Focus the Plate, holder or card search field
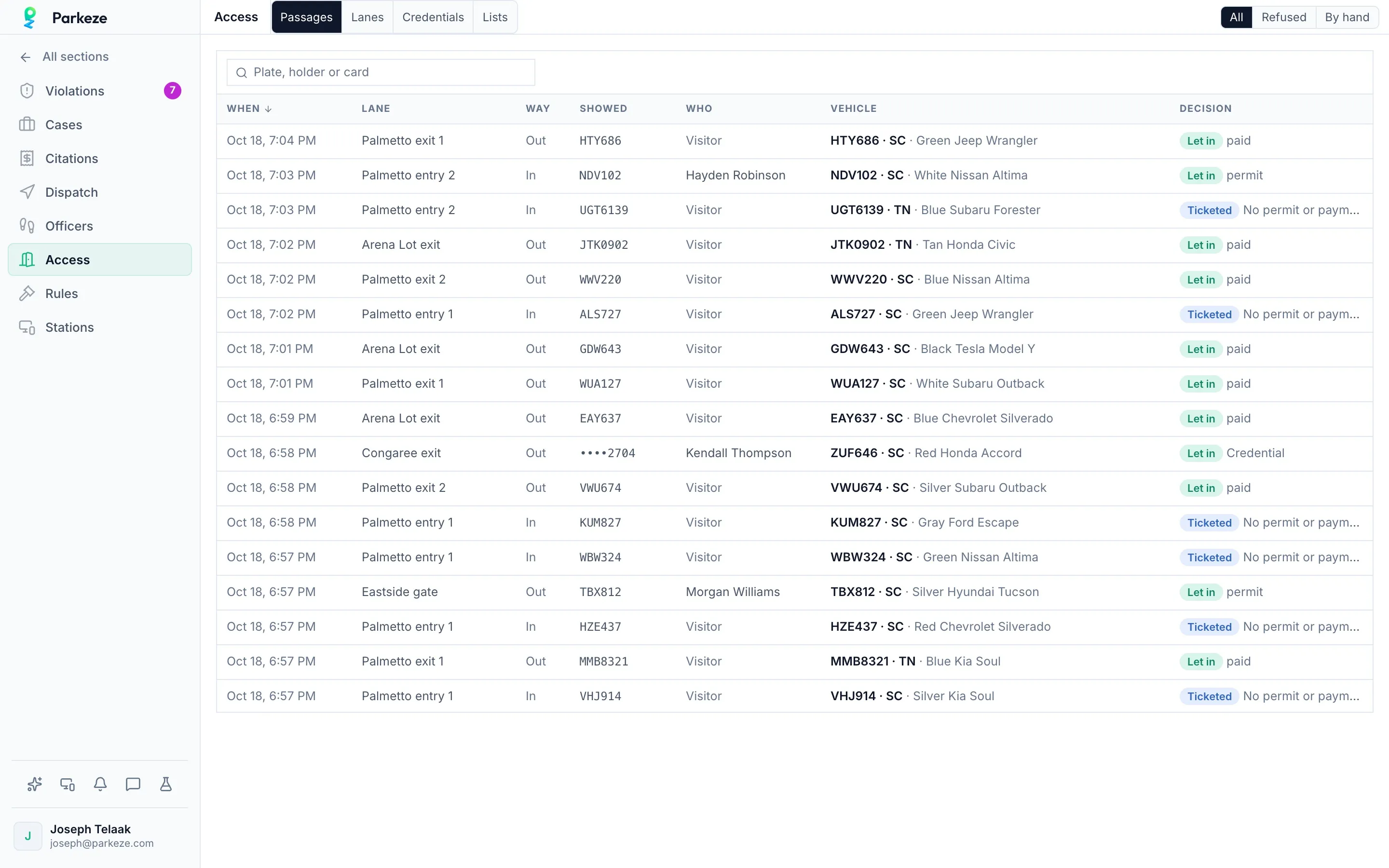The width and height of the screenshot is (1389, 868). pos(381,72)
